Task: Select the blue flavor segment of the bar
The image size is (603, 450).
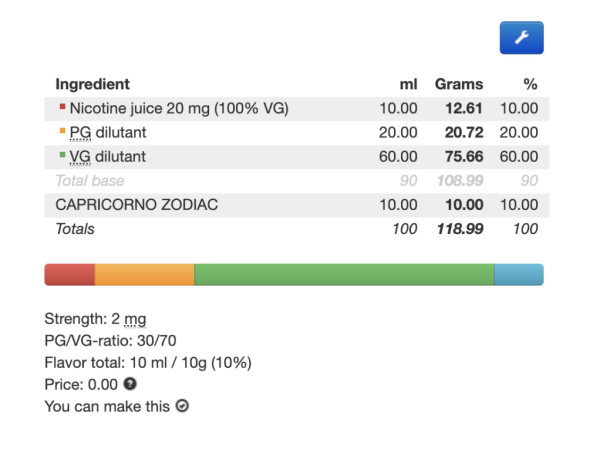Action: click(x=519, y=275)
